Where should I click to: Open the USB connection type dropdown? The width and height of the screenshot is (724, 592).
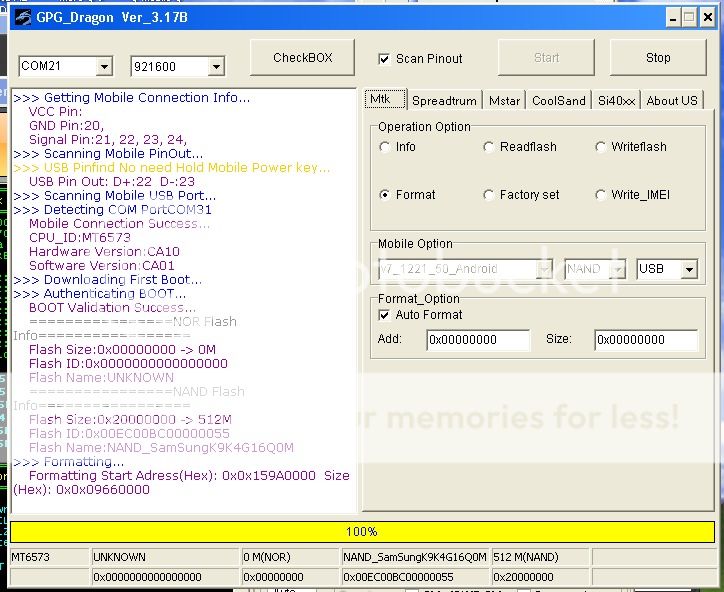click(x=688, y=270)
